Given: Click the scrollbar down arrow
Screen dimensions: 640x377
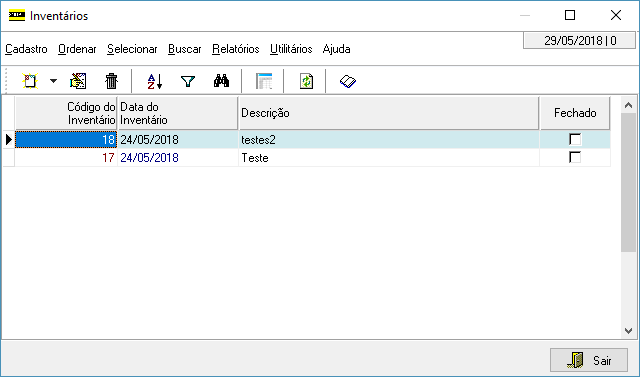Looking at the screenshot, I should click(x=628, y=330).
